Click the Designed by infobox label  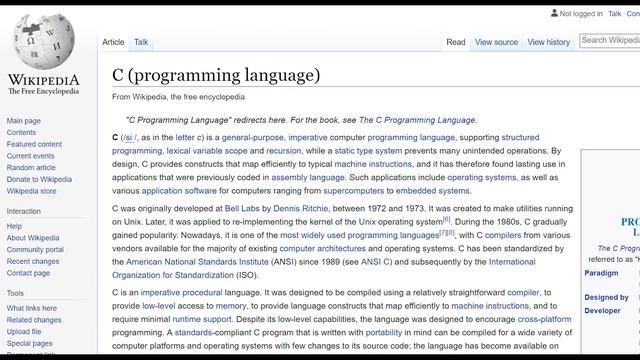606,298
